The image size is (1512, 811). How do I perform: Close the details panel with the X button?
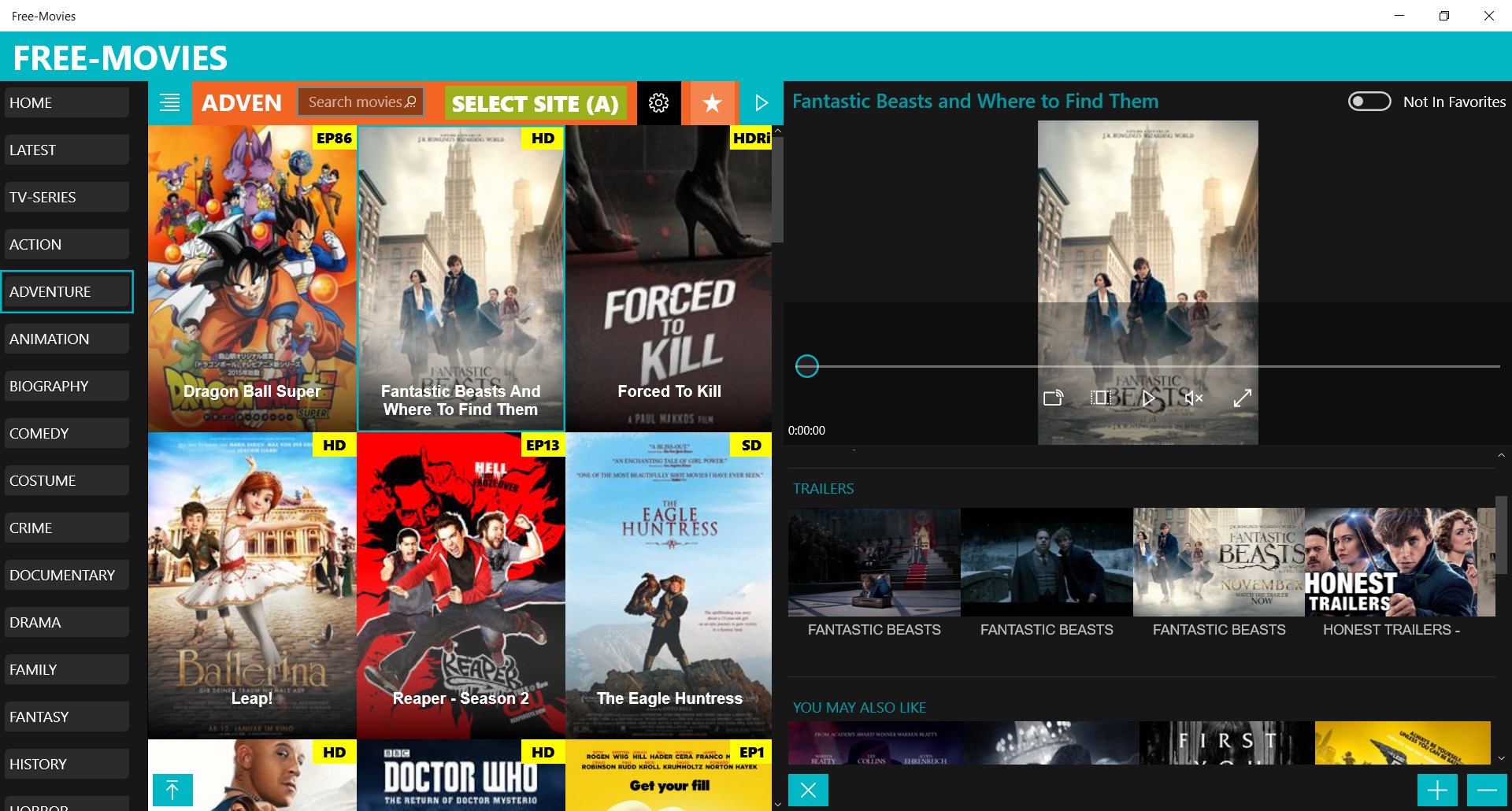coord(807,790)
